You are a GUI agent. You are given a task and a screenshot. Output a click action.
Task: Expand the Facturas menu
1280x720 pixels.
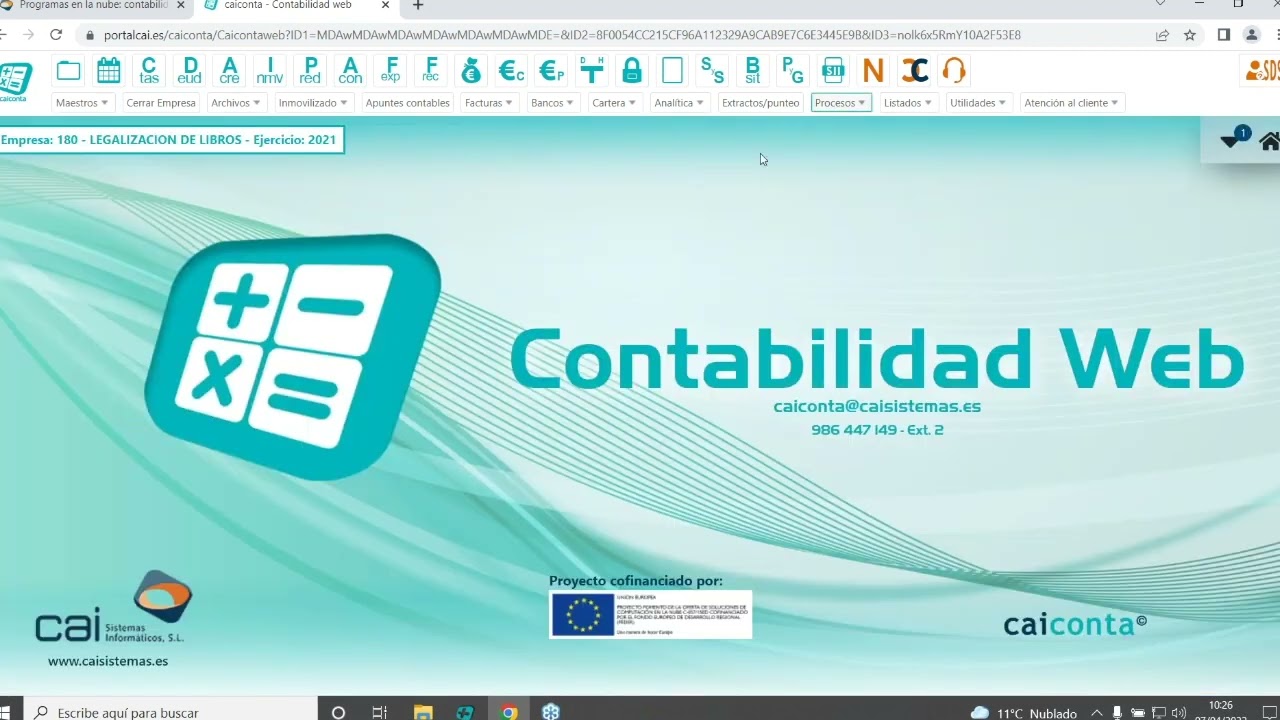(489, 103)
